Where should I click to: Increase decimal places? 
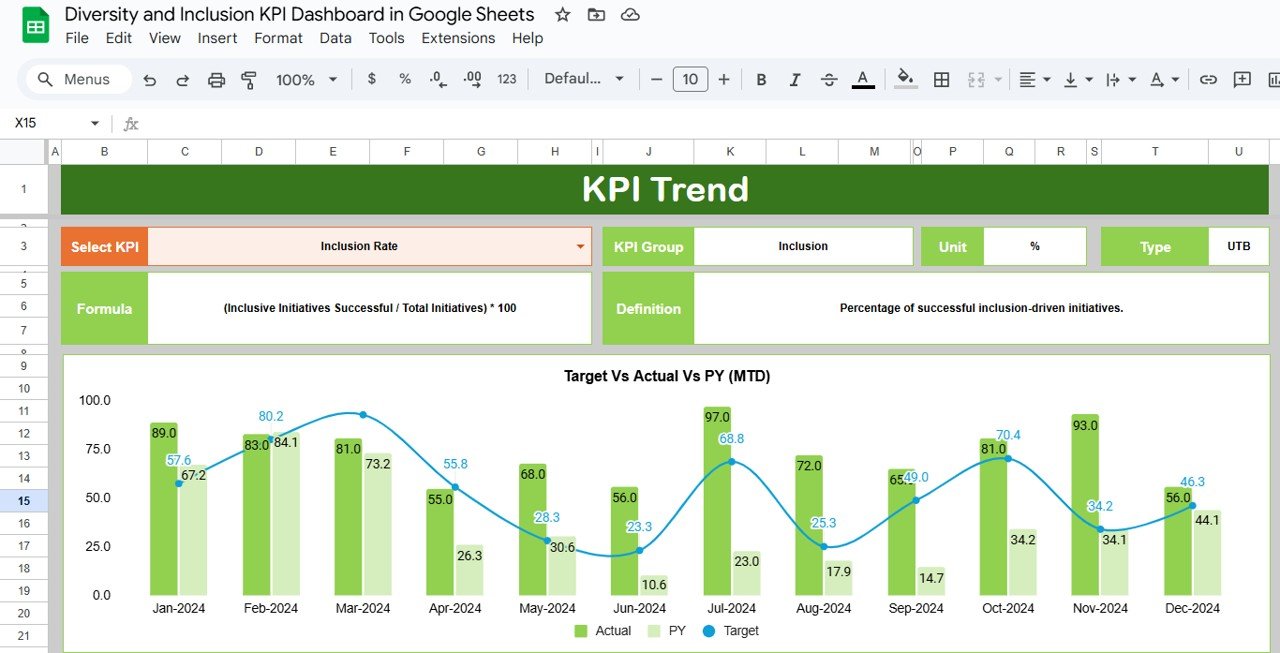[472, 79]
